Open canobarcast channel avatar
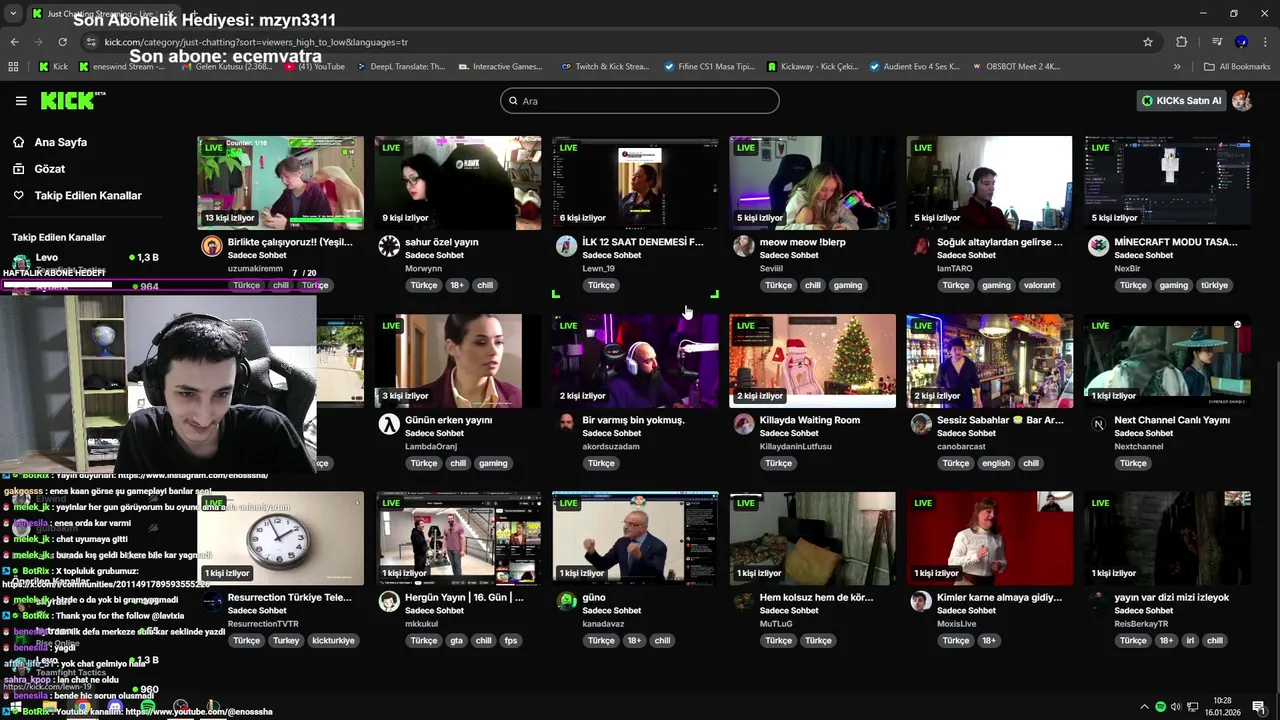This screenshot has height=720, width=1280. (921, 424)
